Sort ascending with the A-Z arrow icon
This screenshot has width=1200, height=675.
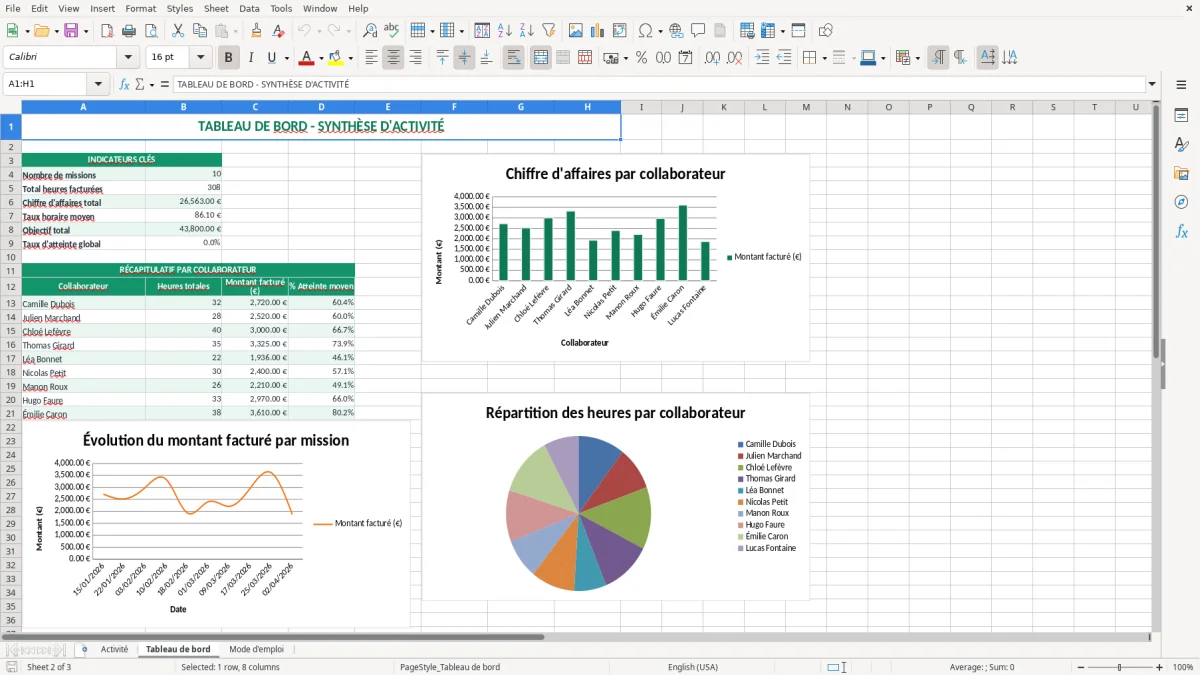click(x=505, y=31)
